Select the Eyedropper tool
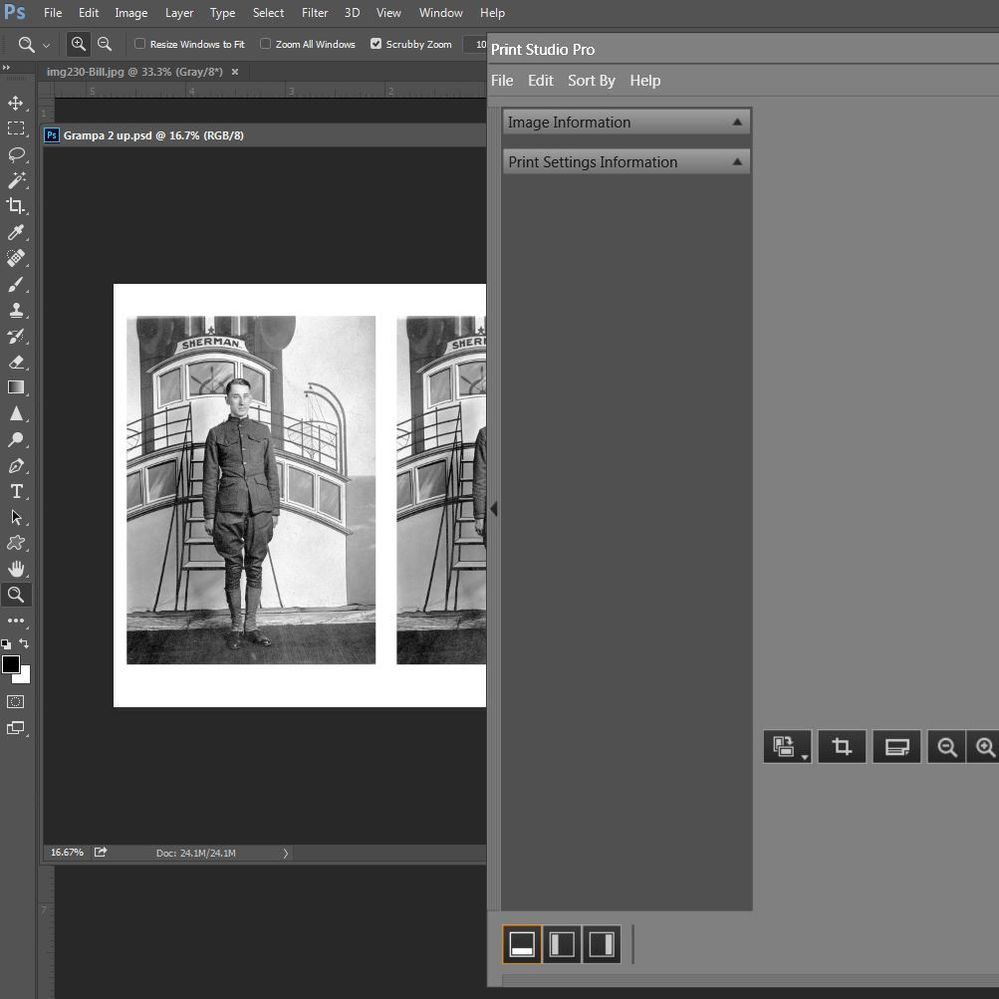This screenshot has height=999, width=999. click(16, 232)
